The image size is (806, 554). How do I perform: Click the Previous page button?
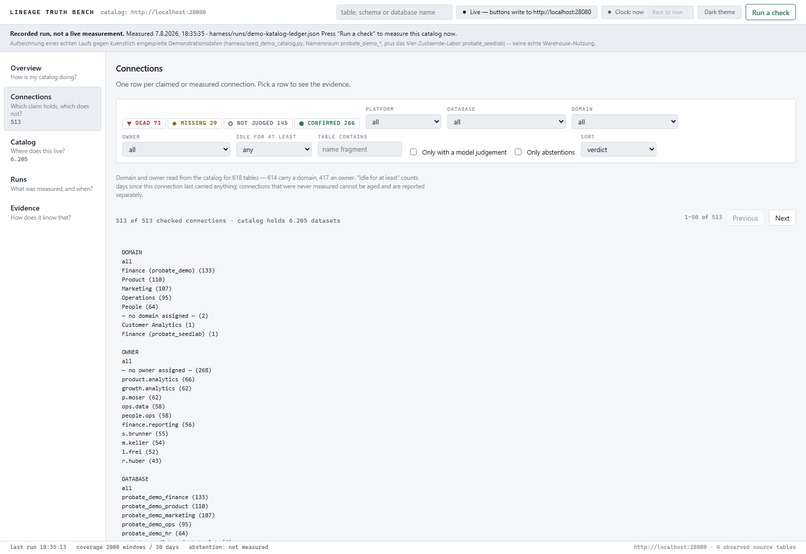[x=745, y=218]
